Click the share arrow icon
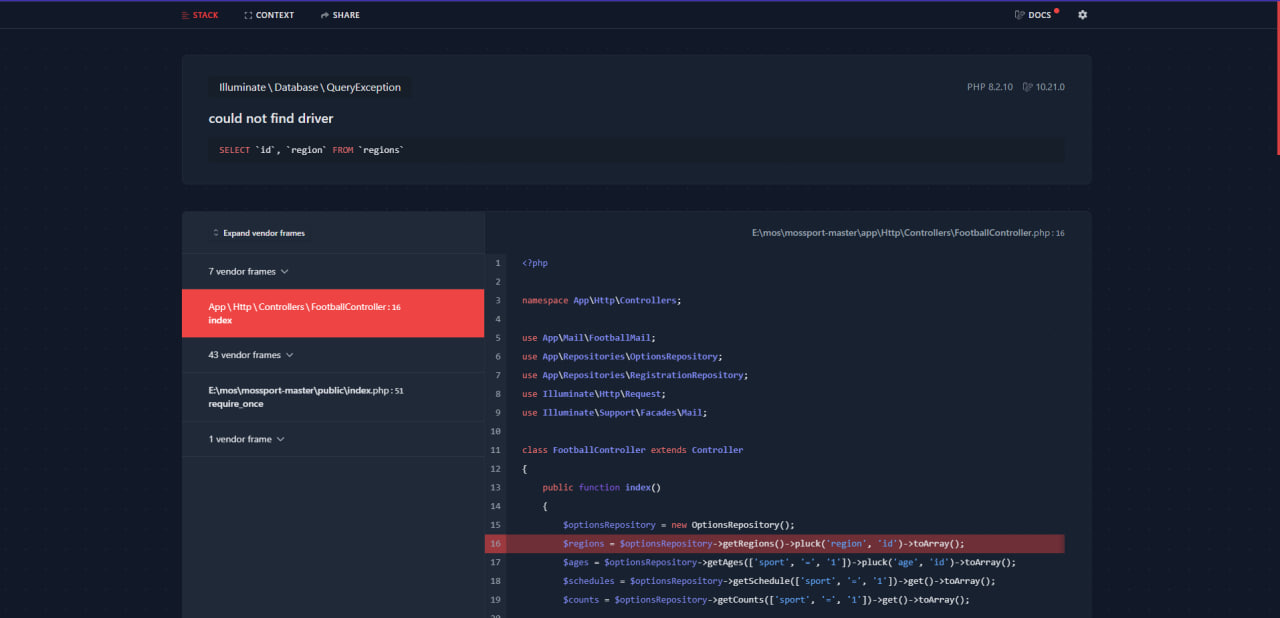Image resolution: width=1280 pixels, height=618 pixels. [325, 15]
